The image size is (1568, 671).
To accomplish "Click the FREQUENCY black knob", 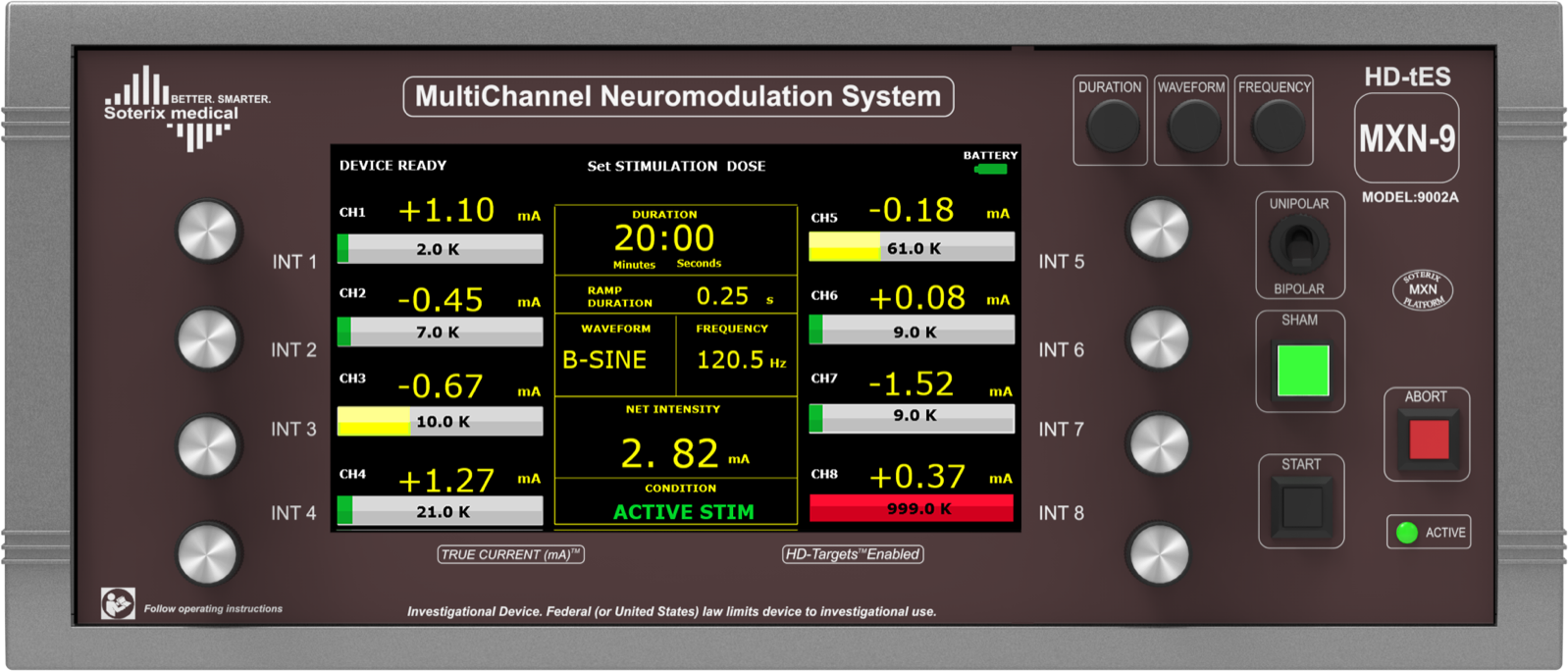I will pos(1277,125).
